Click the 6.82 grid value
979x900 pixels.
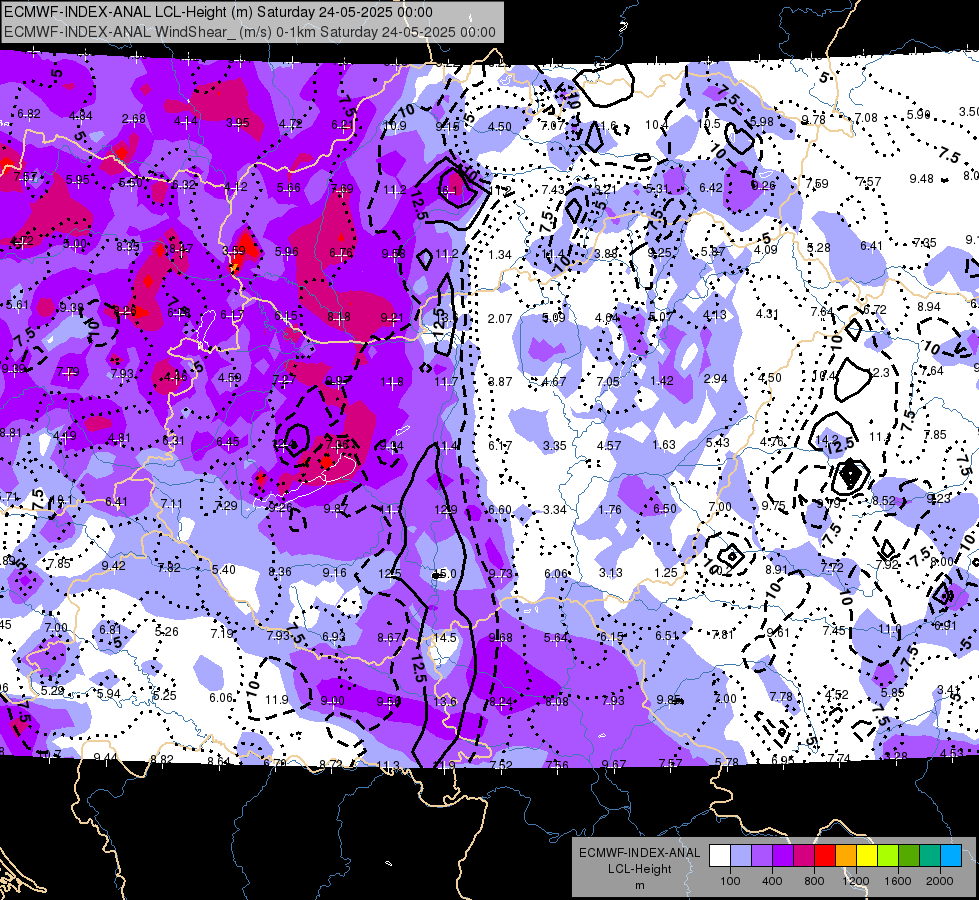pos(29,114)
